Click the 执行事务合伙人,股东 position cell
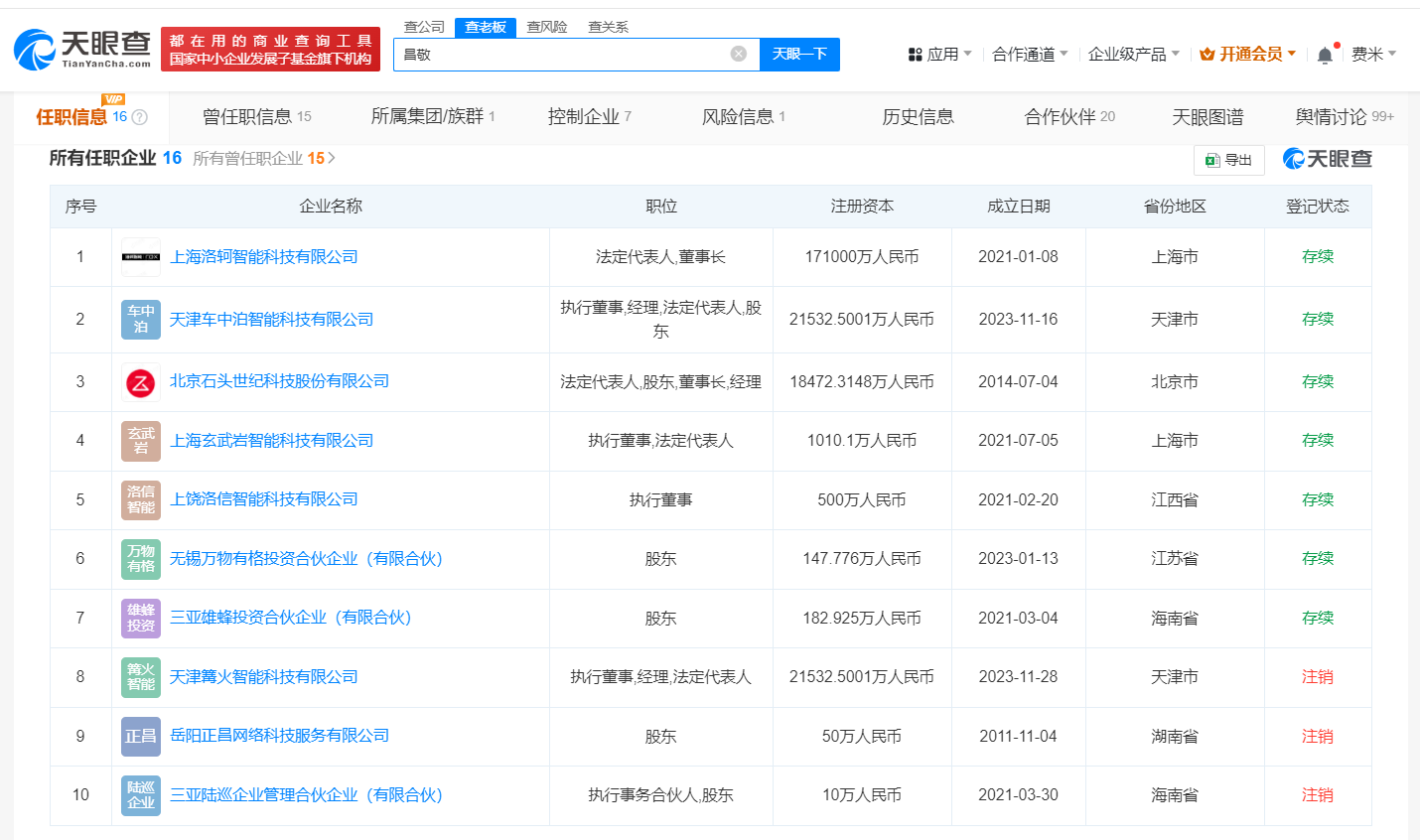This screenshot has width=1420, height=840. click(661, 795)
